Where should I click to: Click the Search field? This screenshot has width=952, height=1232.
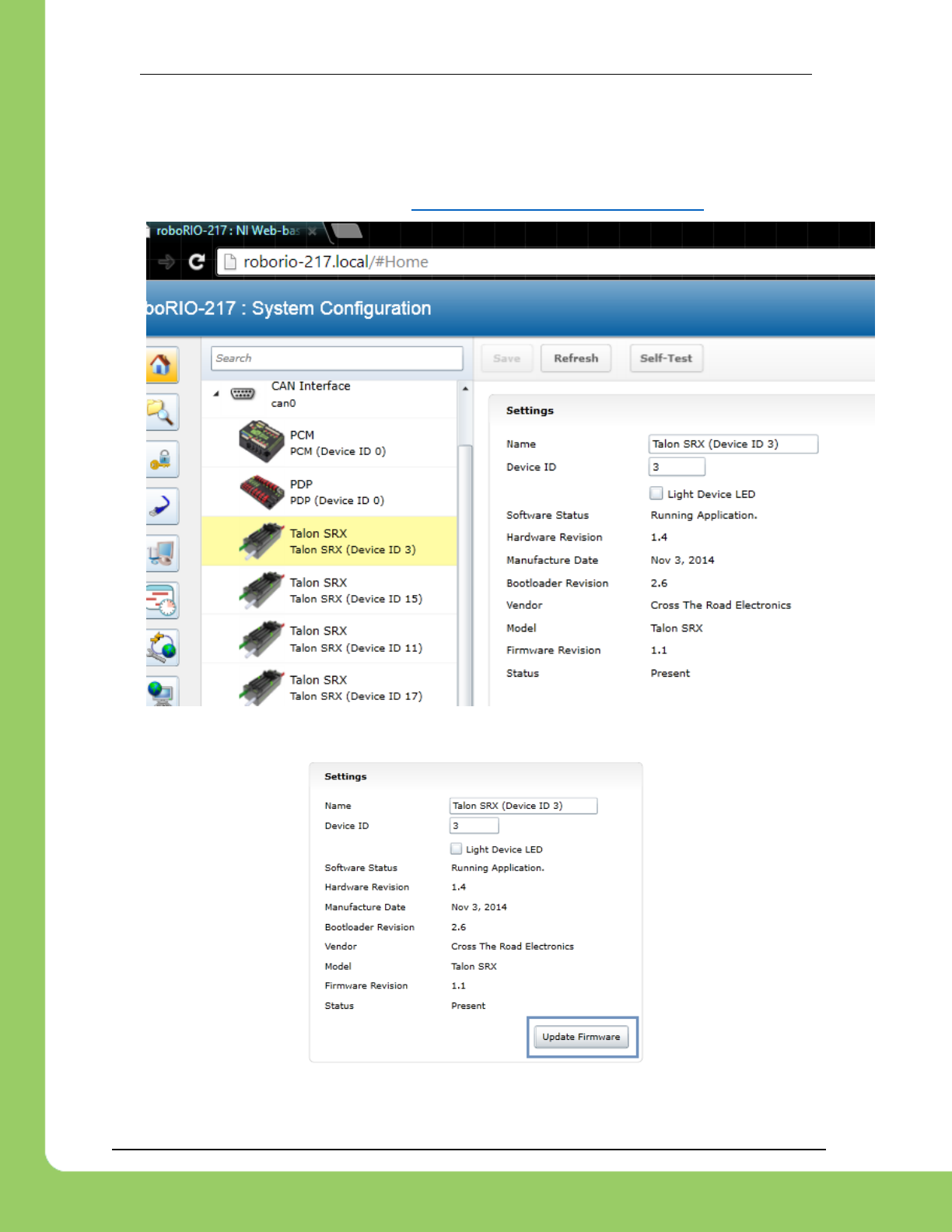337,359
